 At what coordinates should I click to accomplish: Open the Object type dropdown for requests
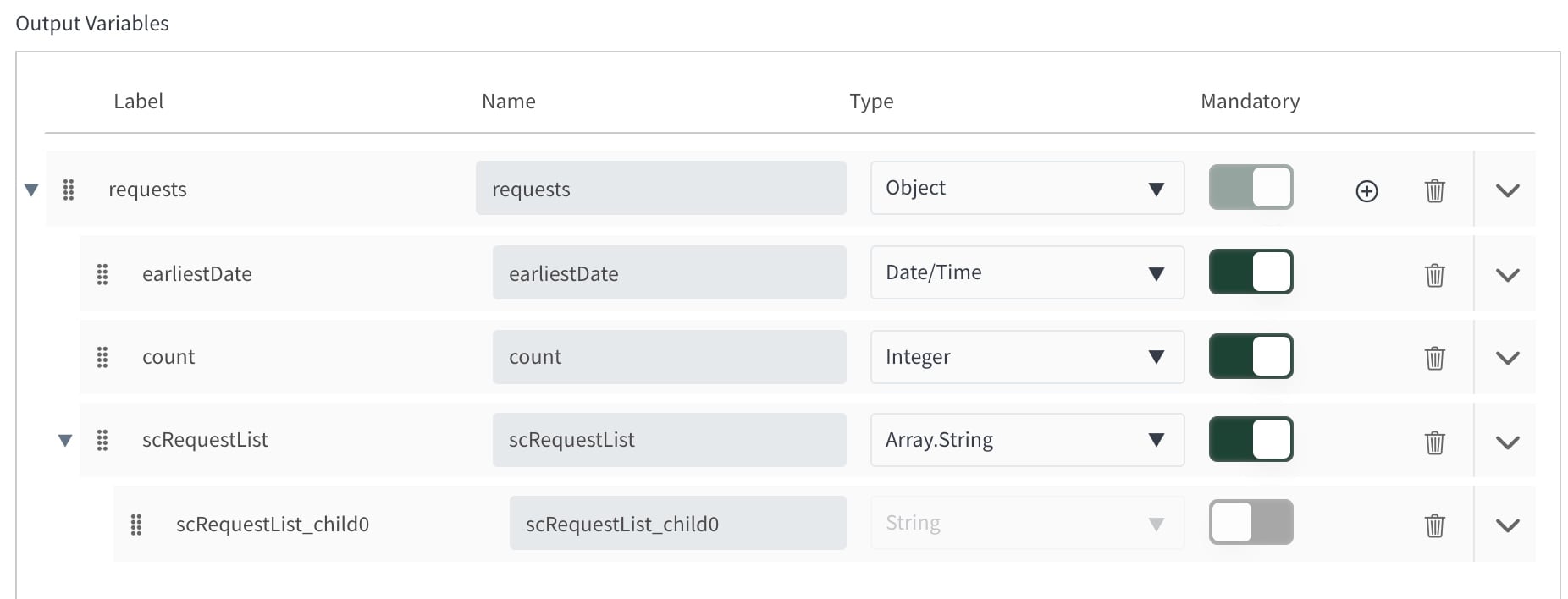1026,188
